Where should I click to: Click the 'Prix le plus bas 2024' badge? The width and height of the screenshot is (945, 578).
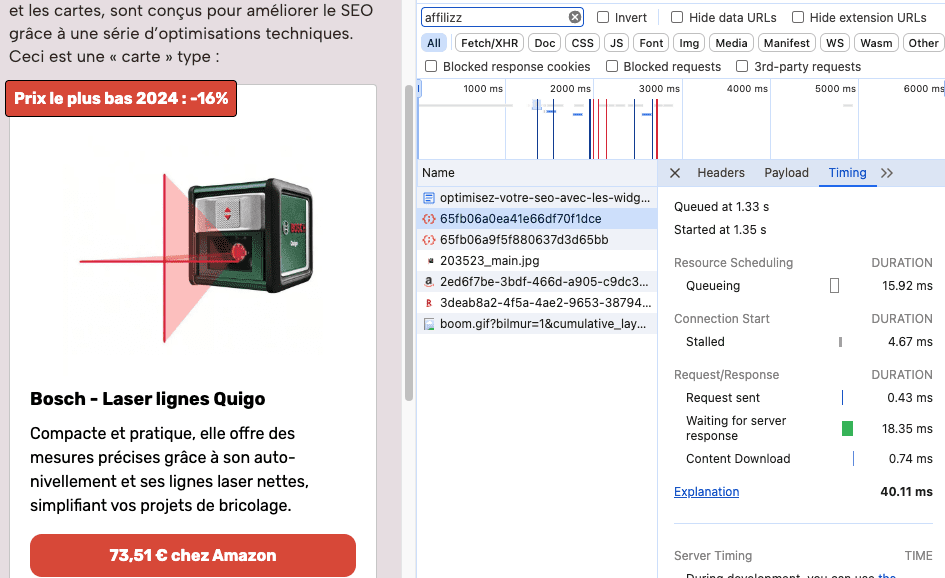[121, 98]
